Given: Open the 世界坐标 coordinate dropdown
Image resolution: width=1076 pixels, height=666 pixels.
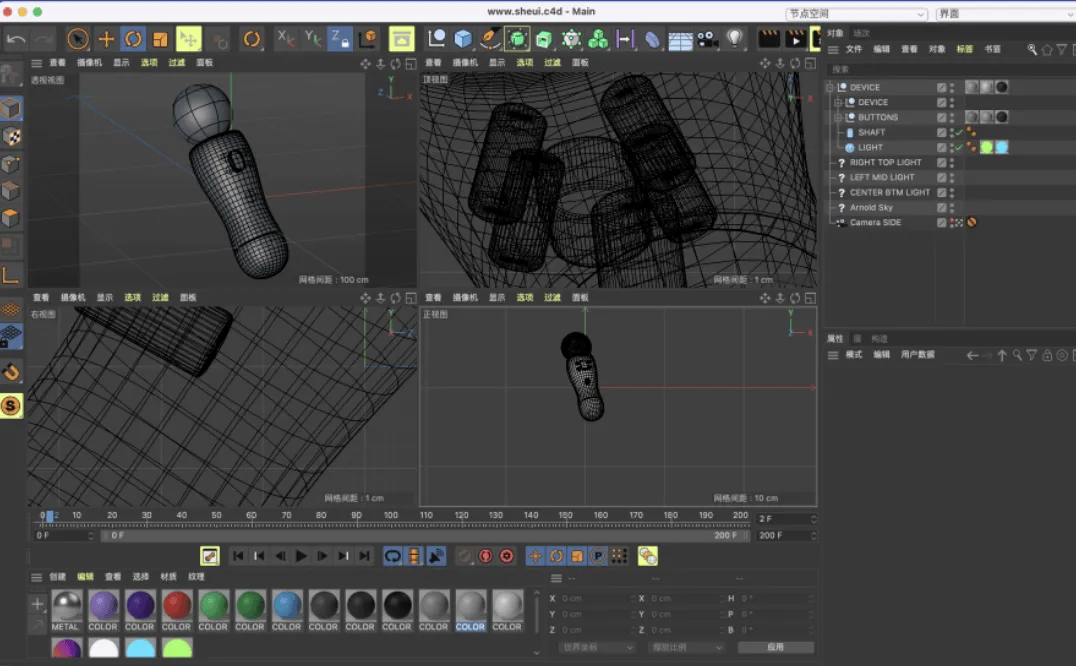Looking at the screenshot, I should coord(596,648).
